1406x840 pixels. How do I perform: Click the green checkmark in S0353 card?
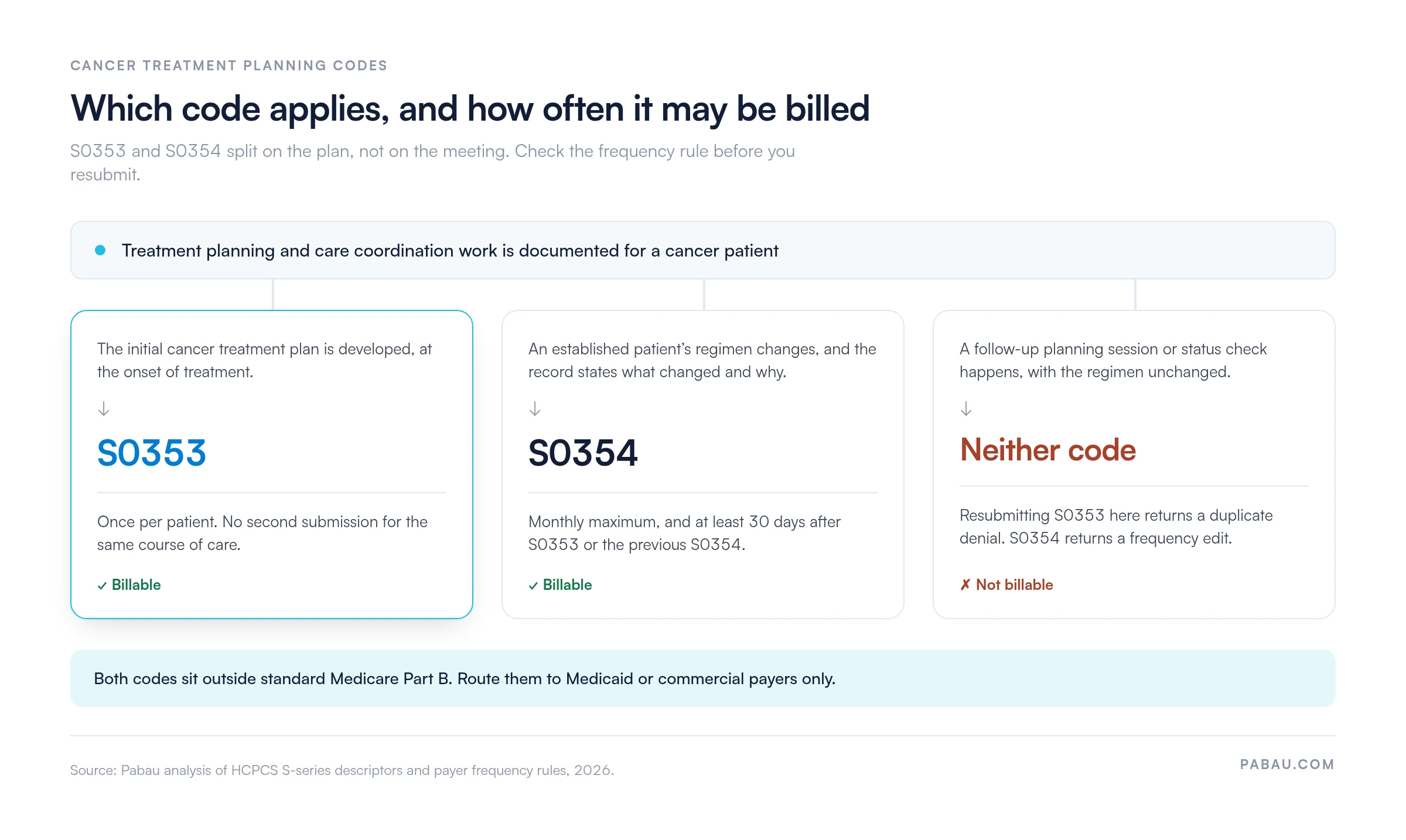[x=102, y=585]
